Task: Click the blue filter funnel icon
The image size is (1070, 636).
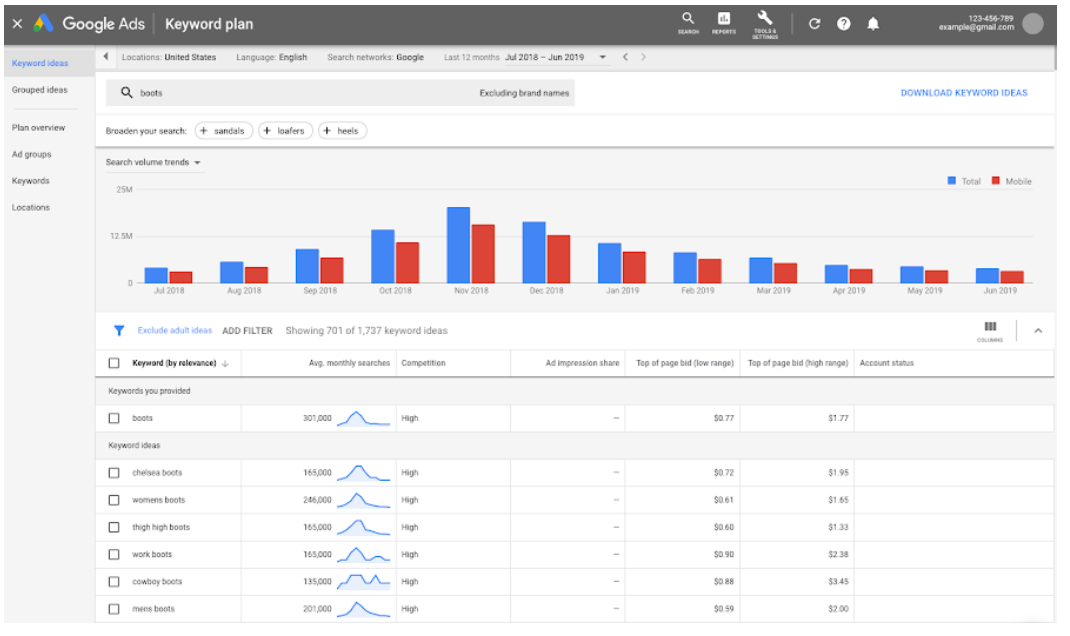Action: [x=119, y=330]
